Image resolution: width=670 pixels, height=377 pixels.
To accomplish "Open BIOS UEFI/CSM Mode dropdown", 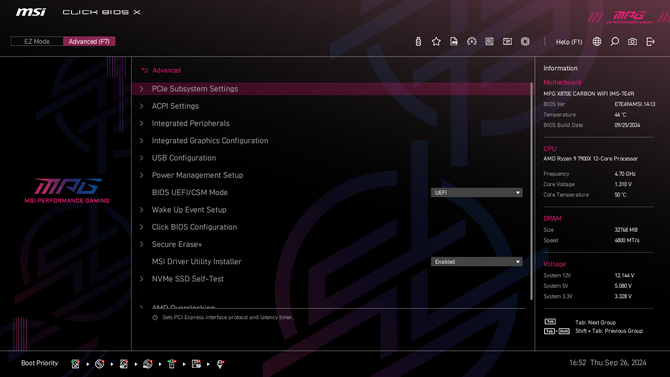I will 476,193.
